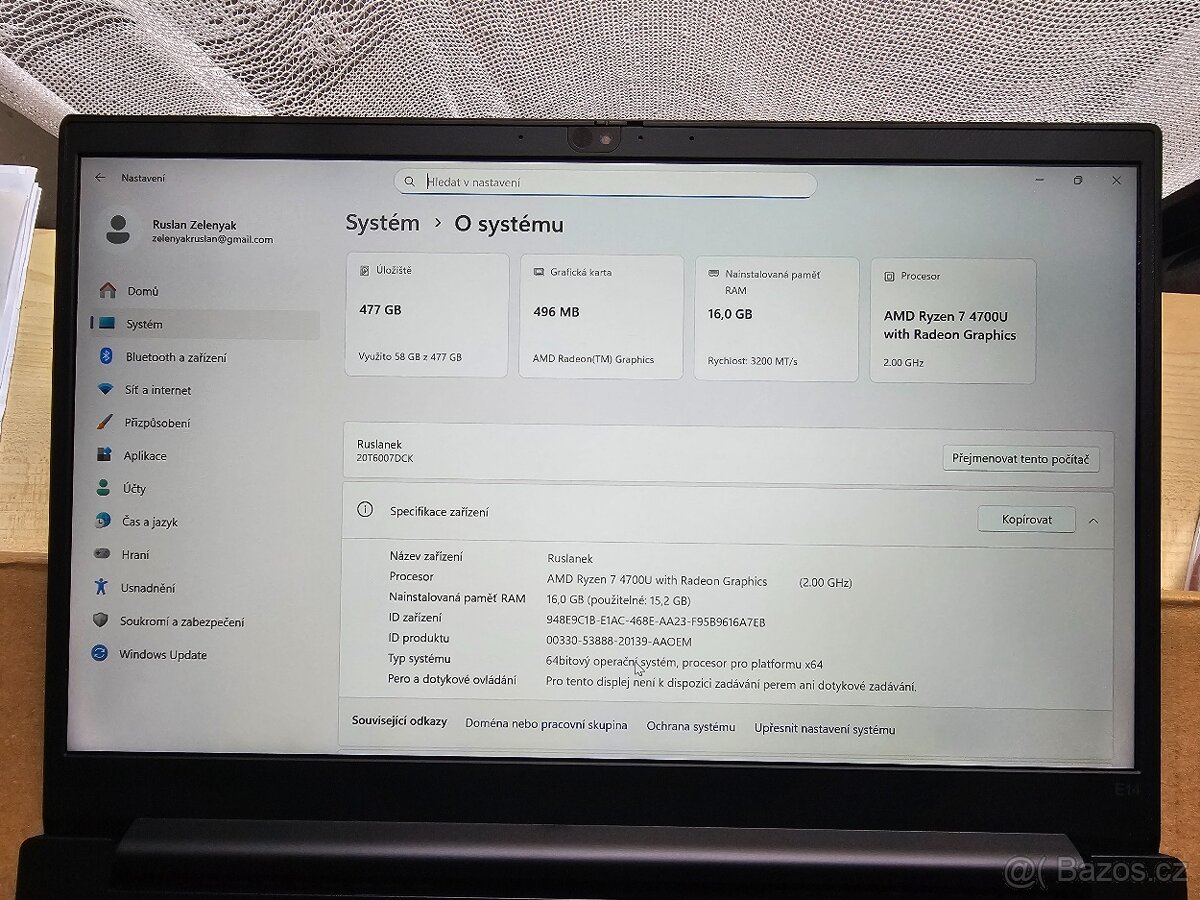The image size is (1200, 900).
Task: Open the Přizpůsobení brush icon
Action: coord(104,423)
